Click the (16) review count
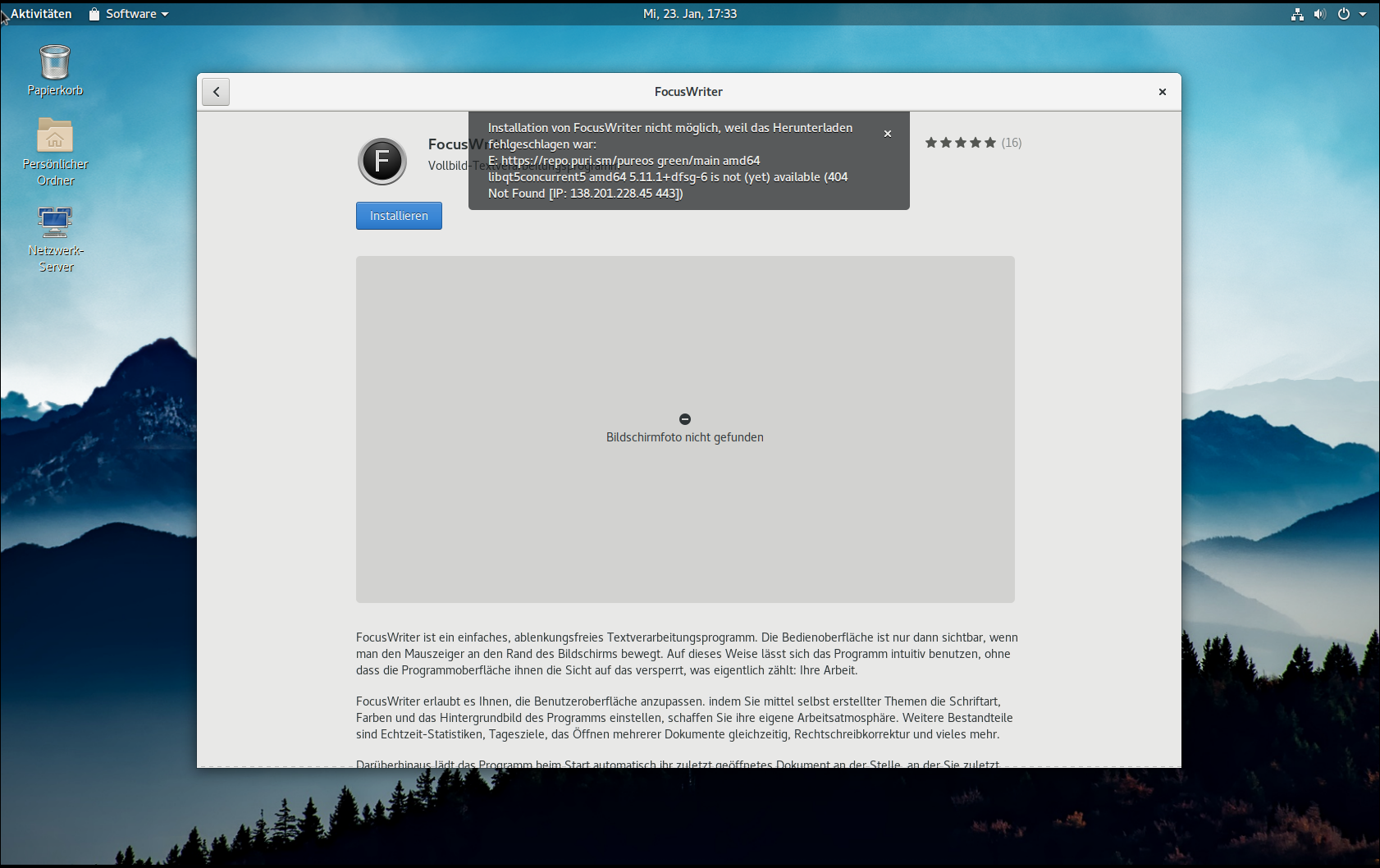 coord(1012,143)
